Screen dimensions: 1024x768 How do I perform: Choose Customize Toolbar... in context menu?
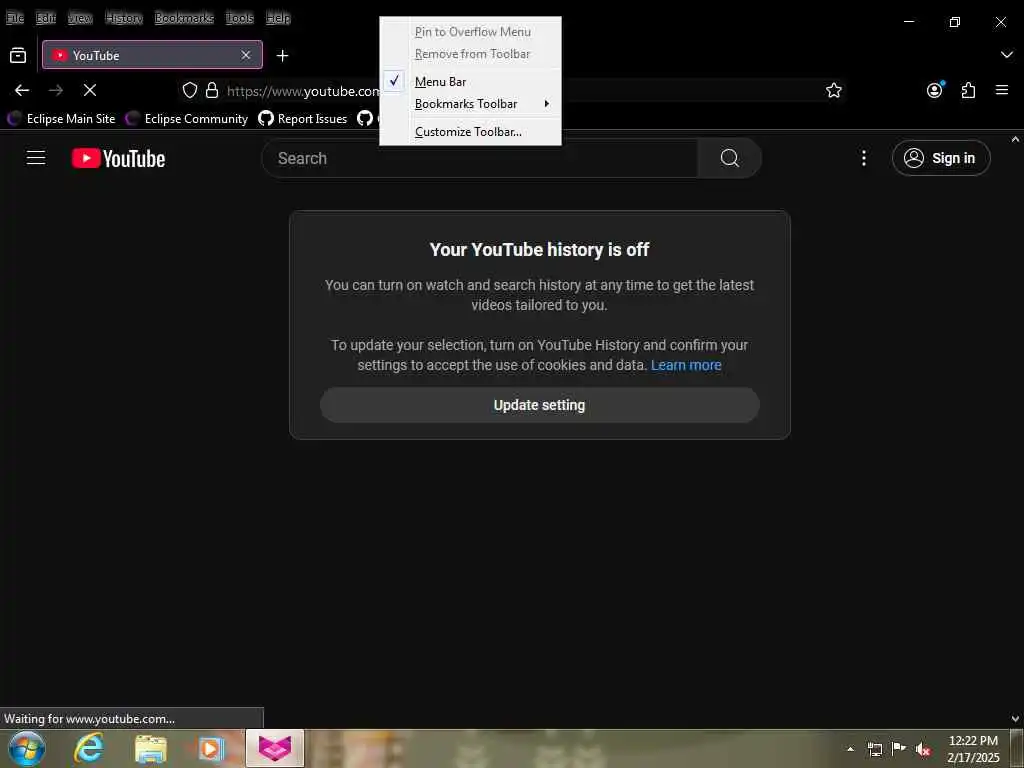[470, 132]
